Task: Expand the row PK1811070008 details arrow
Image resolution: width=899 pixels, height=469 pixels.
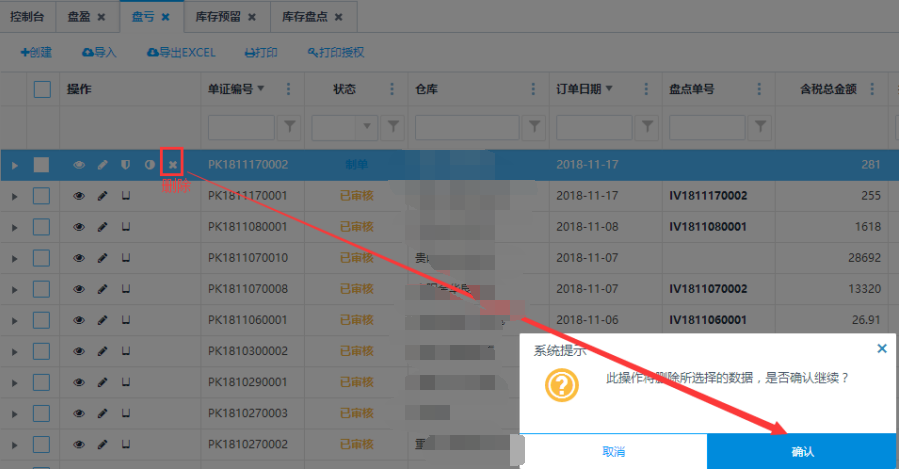Action: tap(14, 289)
